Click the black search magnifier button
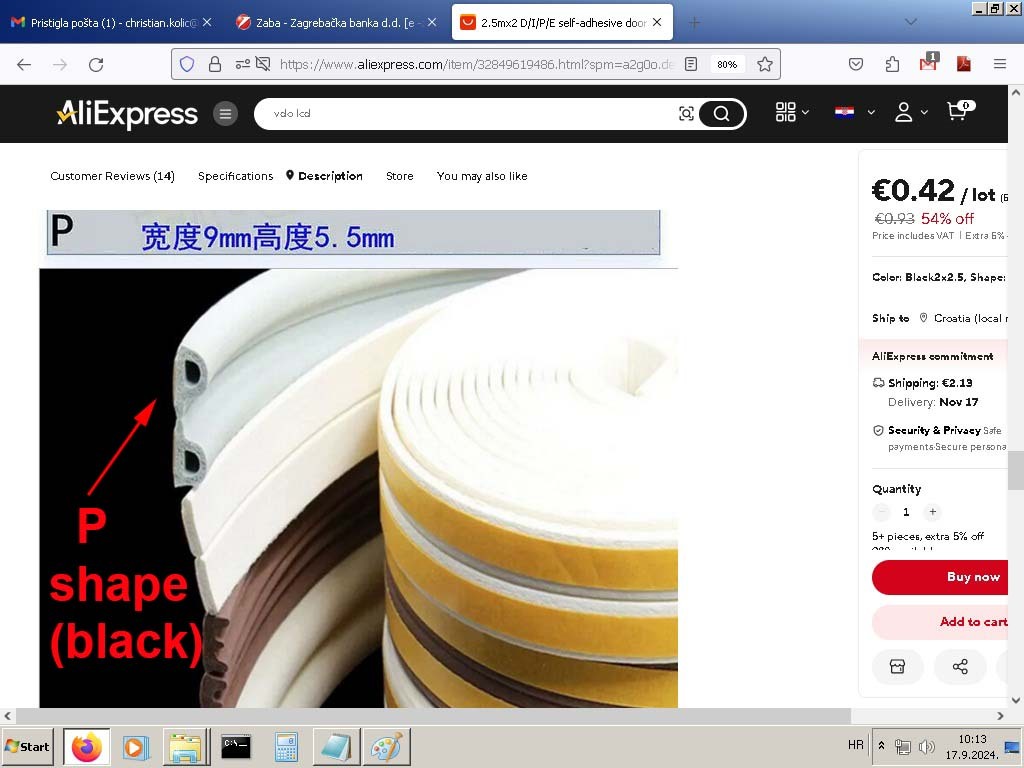Viewport: 1024px width, 768px height. click(721, 114)
